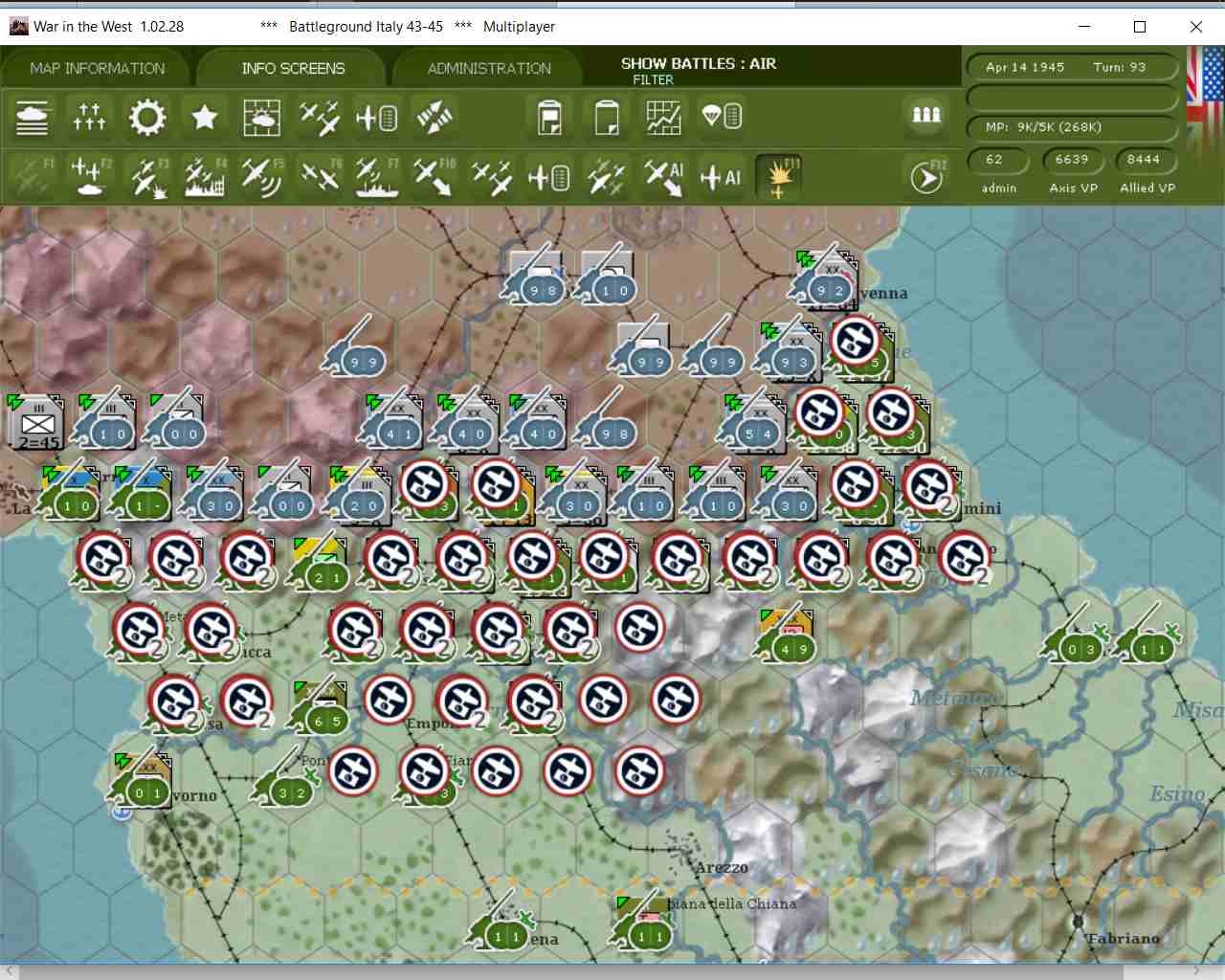Open the victory star screen icon

click(204, 118)
